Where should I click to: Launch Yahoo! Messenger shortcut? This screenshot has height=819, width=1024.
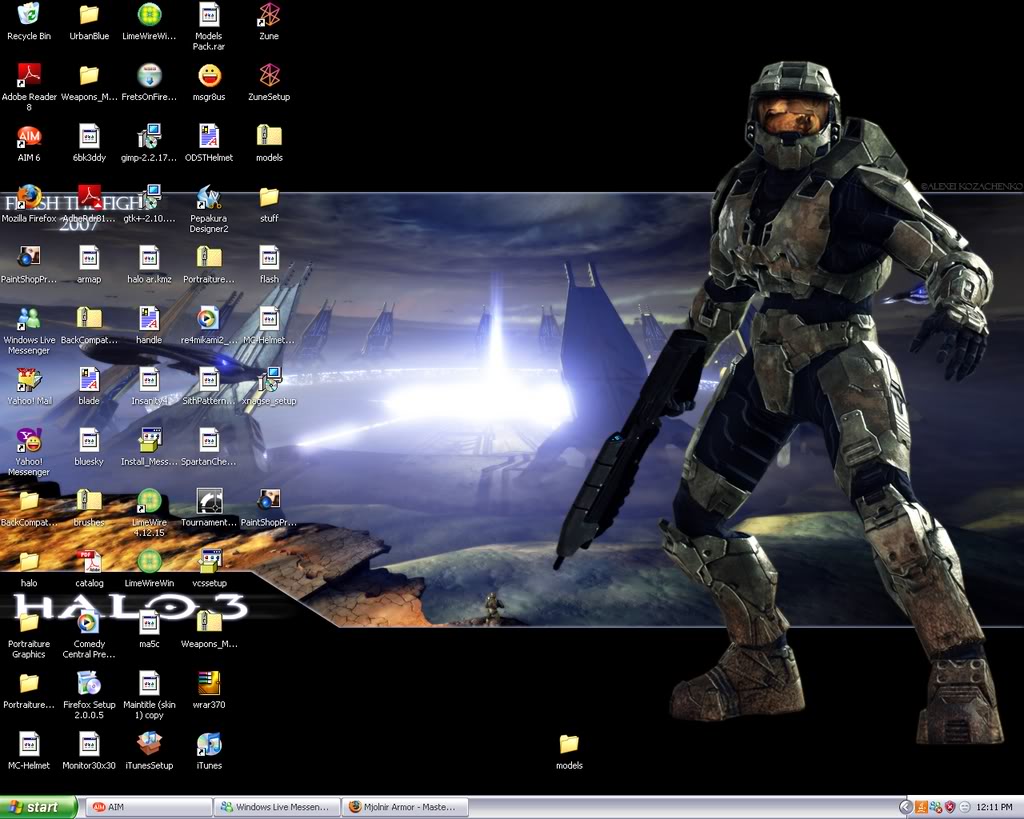pyautogui.click(x=29, y=440)
